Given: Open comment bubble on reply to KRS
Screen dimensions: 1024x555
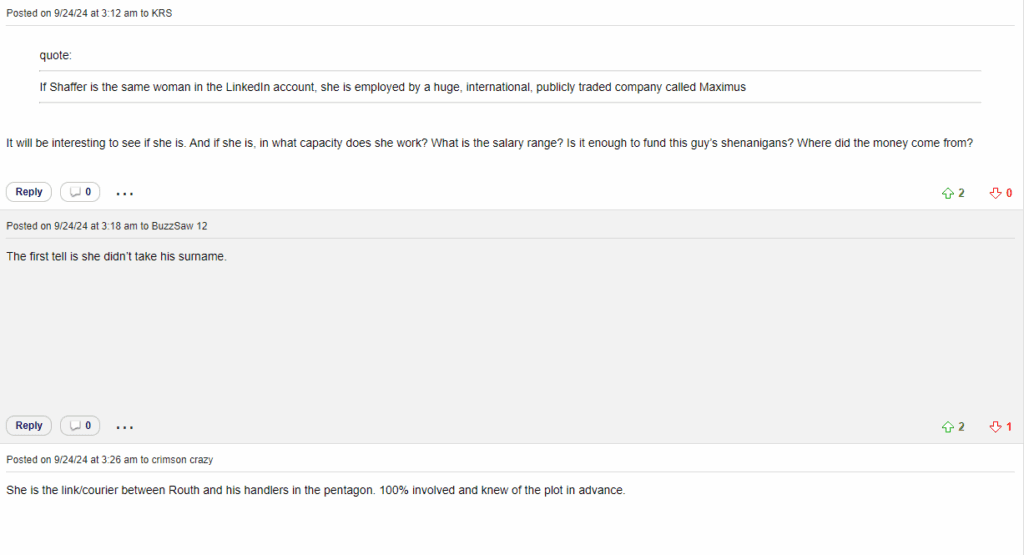Looking at the screenshot, I should tap(80, 192).
